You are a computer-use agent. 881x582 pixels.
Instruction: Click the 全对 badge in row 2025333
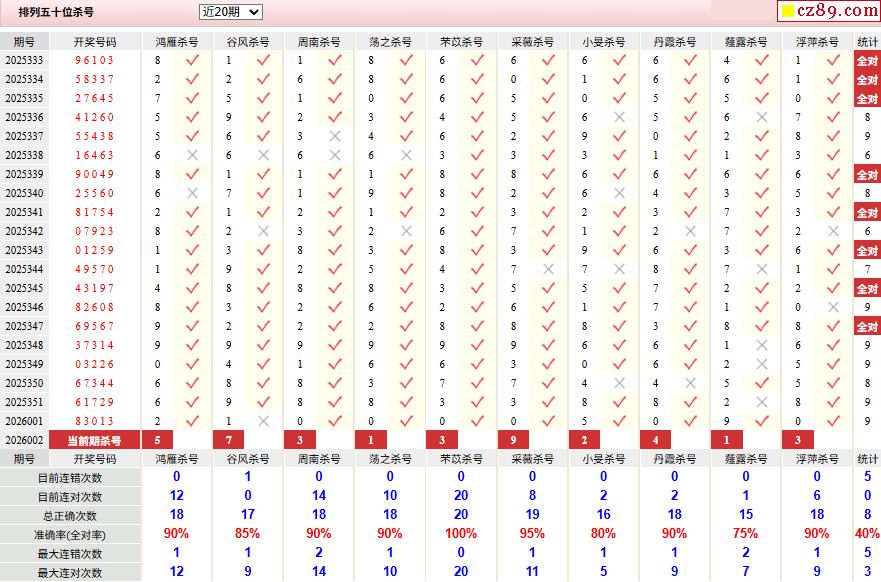pos(867,60)
